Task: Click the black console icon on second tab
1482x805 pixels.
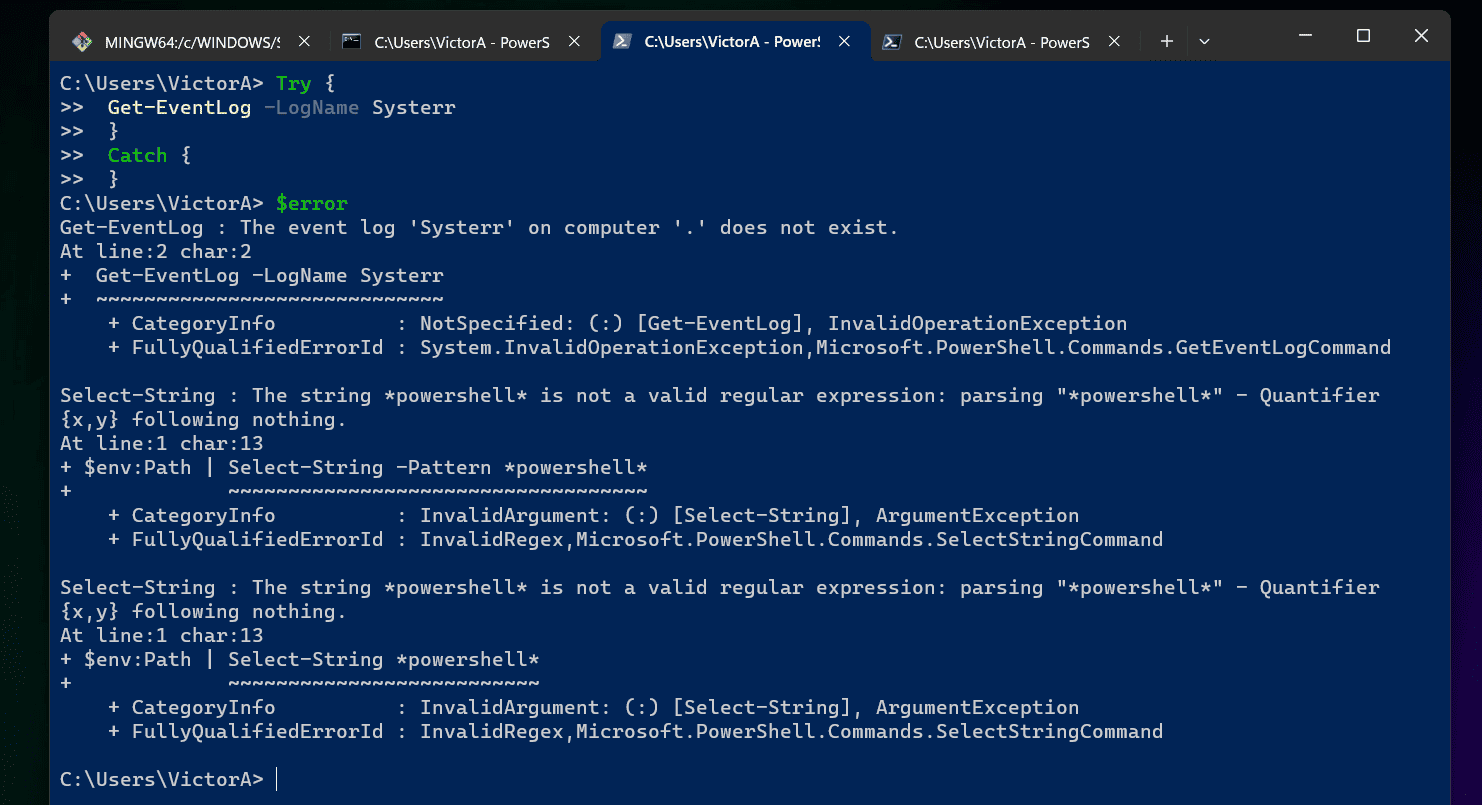Action: click(x=351, y=42)
